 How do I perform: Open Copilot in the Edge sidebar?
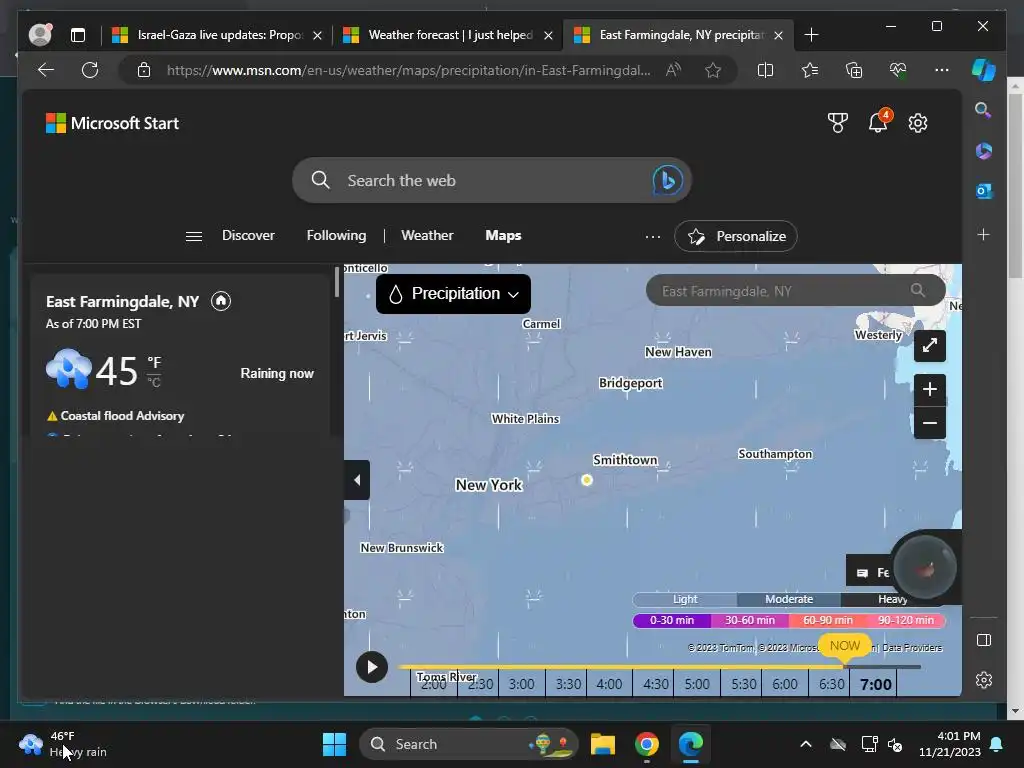pos(984,70)
